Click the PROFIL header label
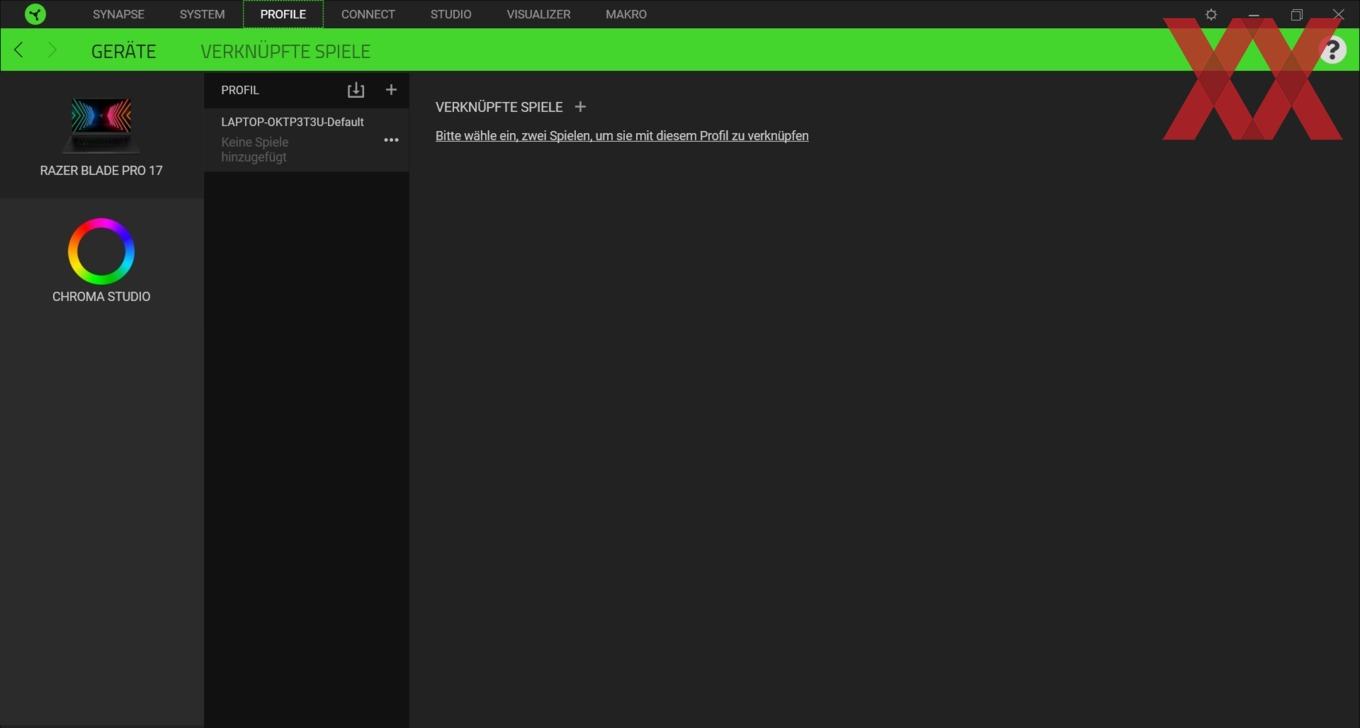Viewport: 1360px width, 728px height. (240, 90)
